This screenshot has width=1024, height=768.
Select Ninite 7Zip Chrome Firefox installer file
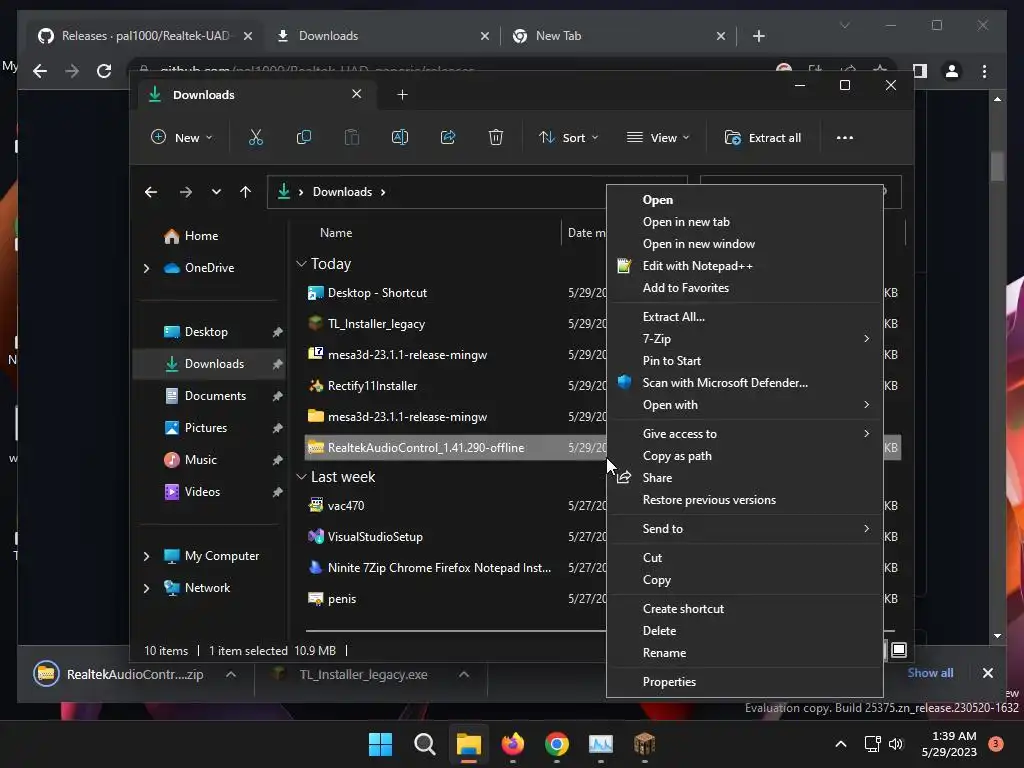tap(439, 568)
